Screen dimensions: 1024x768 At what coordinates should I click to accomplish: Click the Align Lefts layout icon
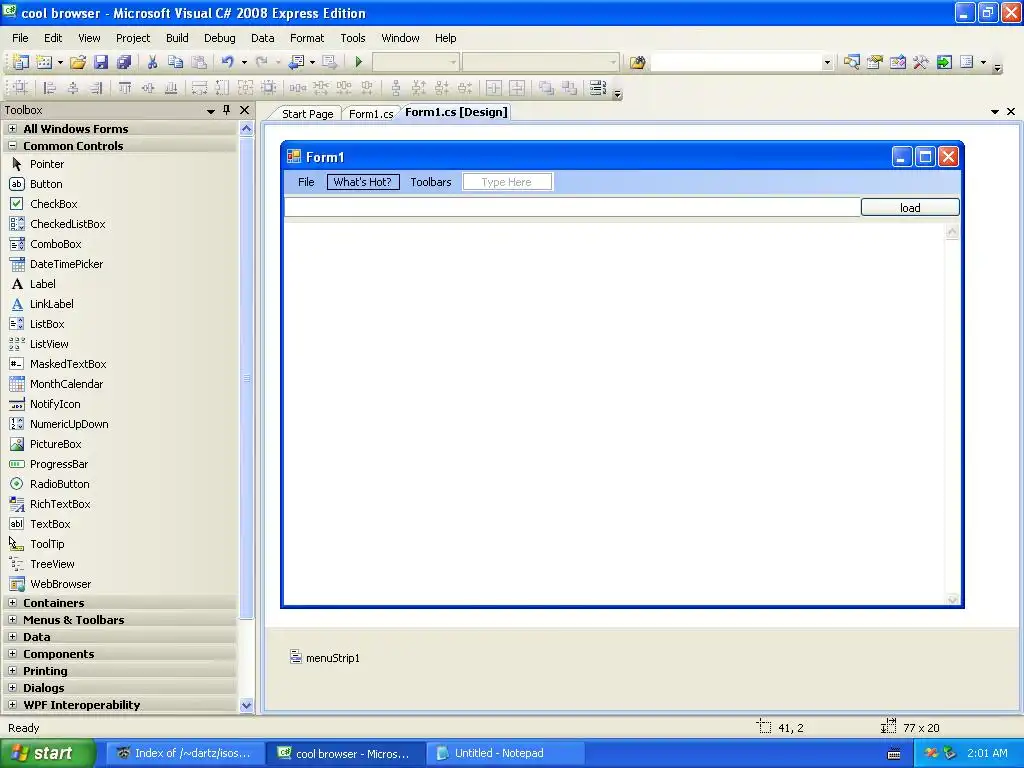coord(49,88)
